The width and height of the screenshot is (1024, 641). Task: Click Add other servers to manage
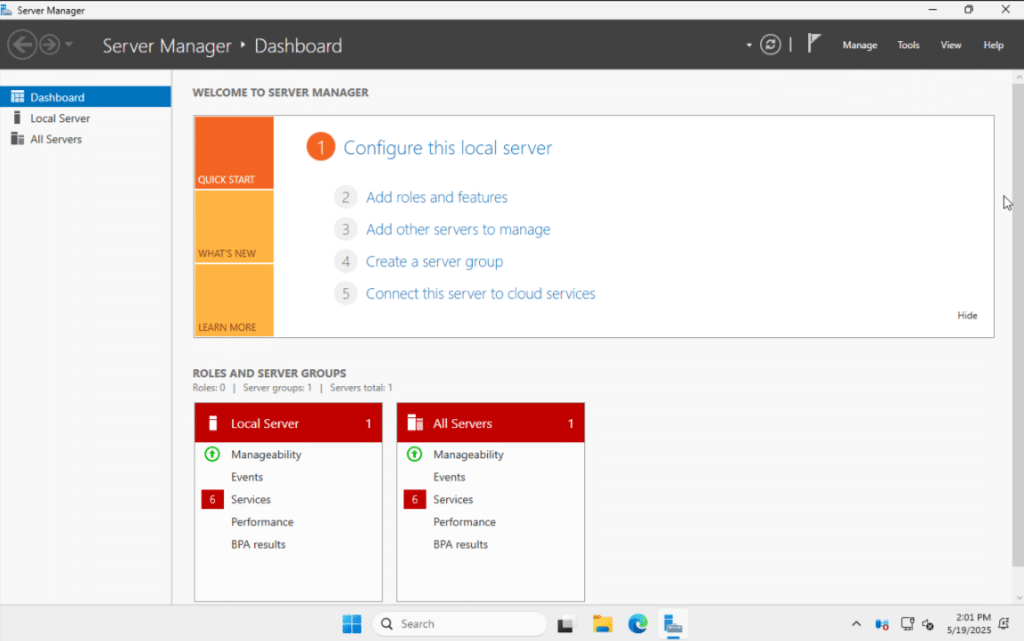coord(458,229)
